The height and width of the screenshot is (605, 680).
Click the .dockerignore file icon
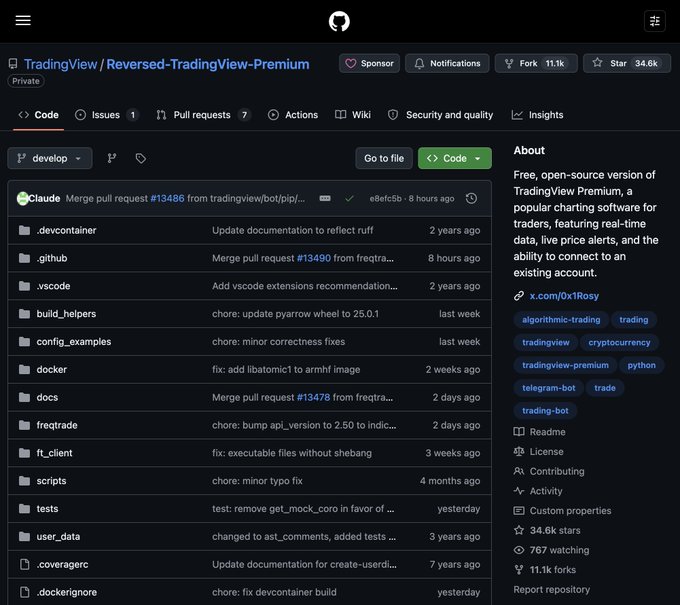[x=25, y=592]
